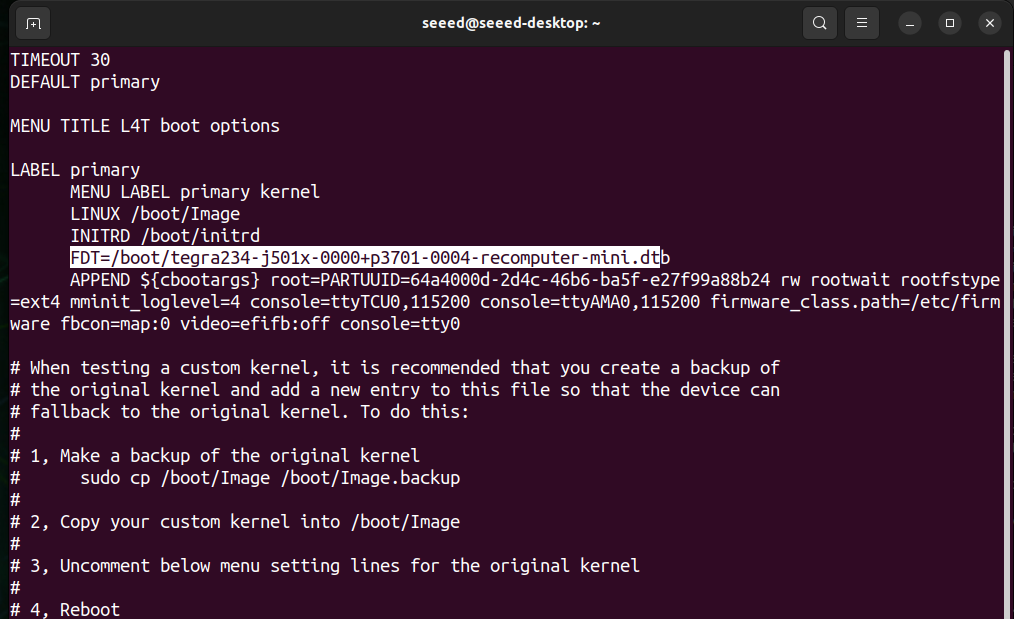The width and height of the screenshot is (1014, 619).
Task: Click the TIMEOUT 30 line
Action: (x=60, y=60)
